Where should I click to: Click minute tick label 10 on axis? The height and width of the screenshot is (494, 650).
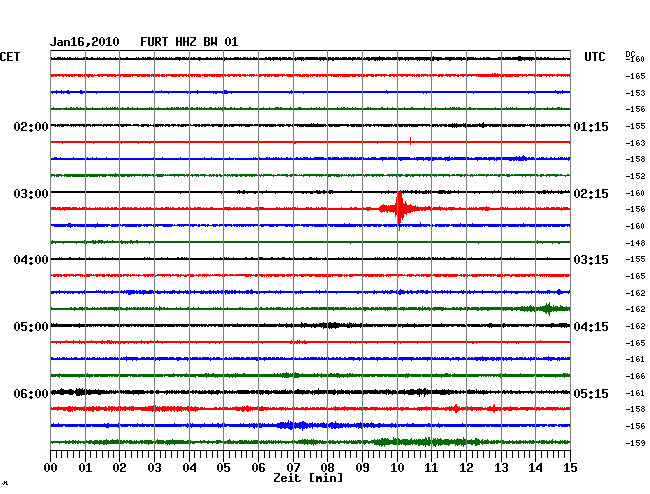(x=397, y=467)
